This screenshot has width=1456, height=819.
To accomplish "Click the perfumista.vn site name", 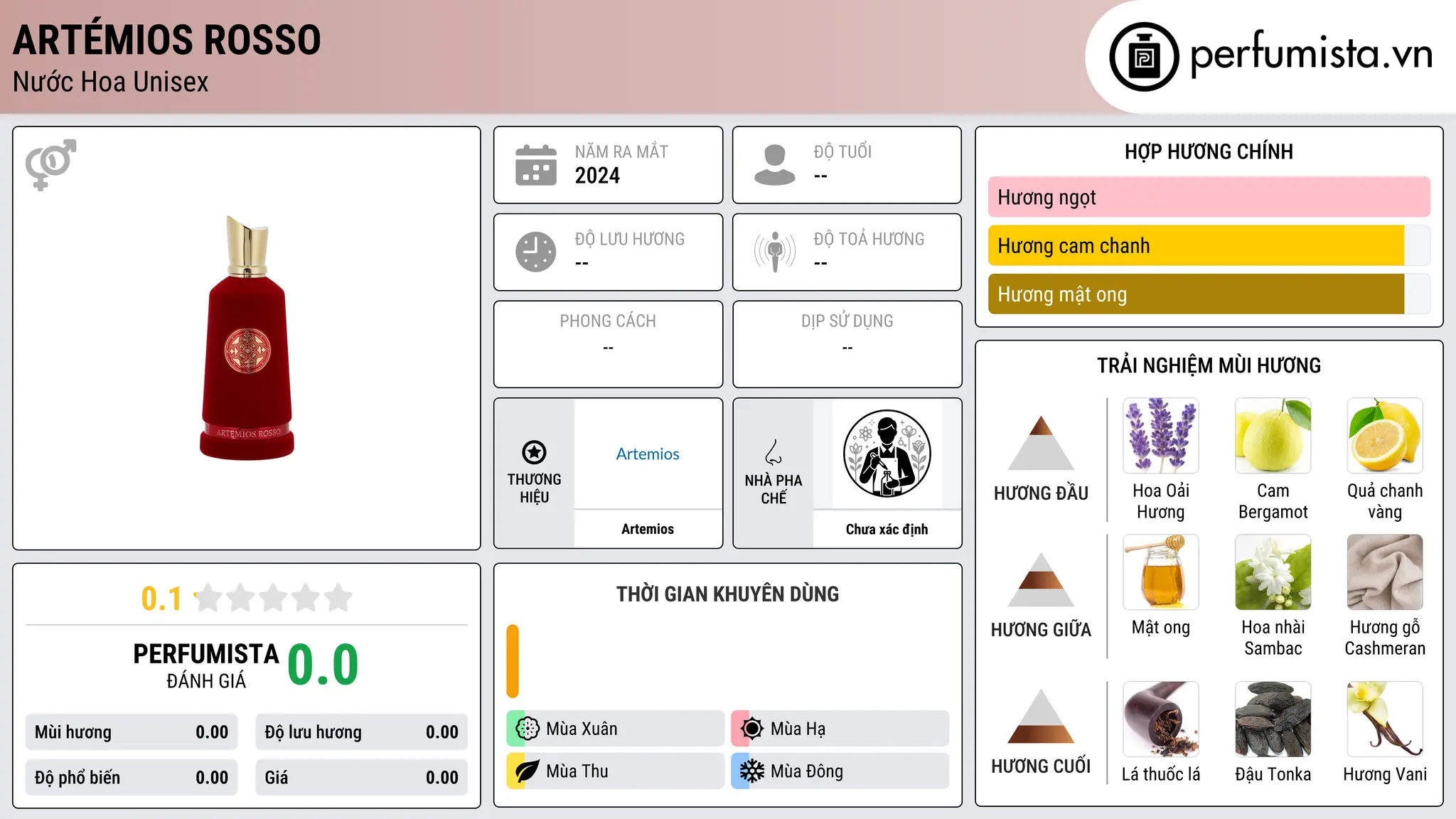I will (1312, 54).
